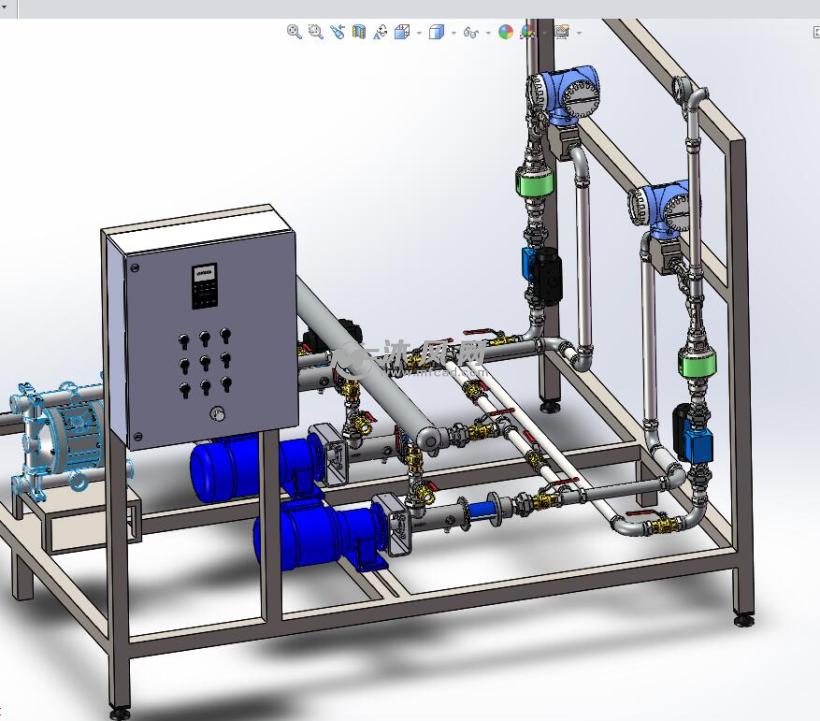Click the Apply Scene icon
Viewport: 820px width, 721px height.
click(525, 32)
